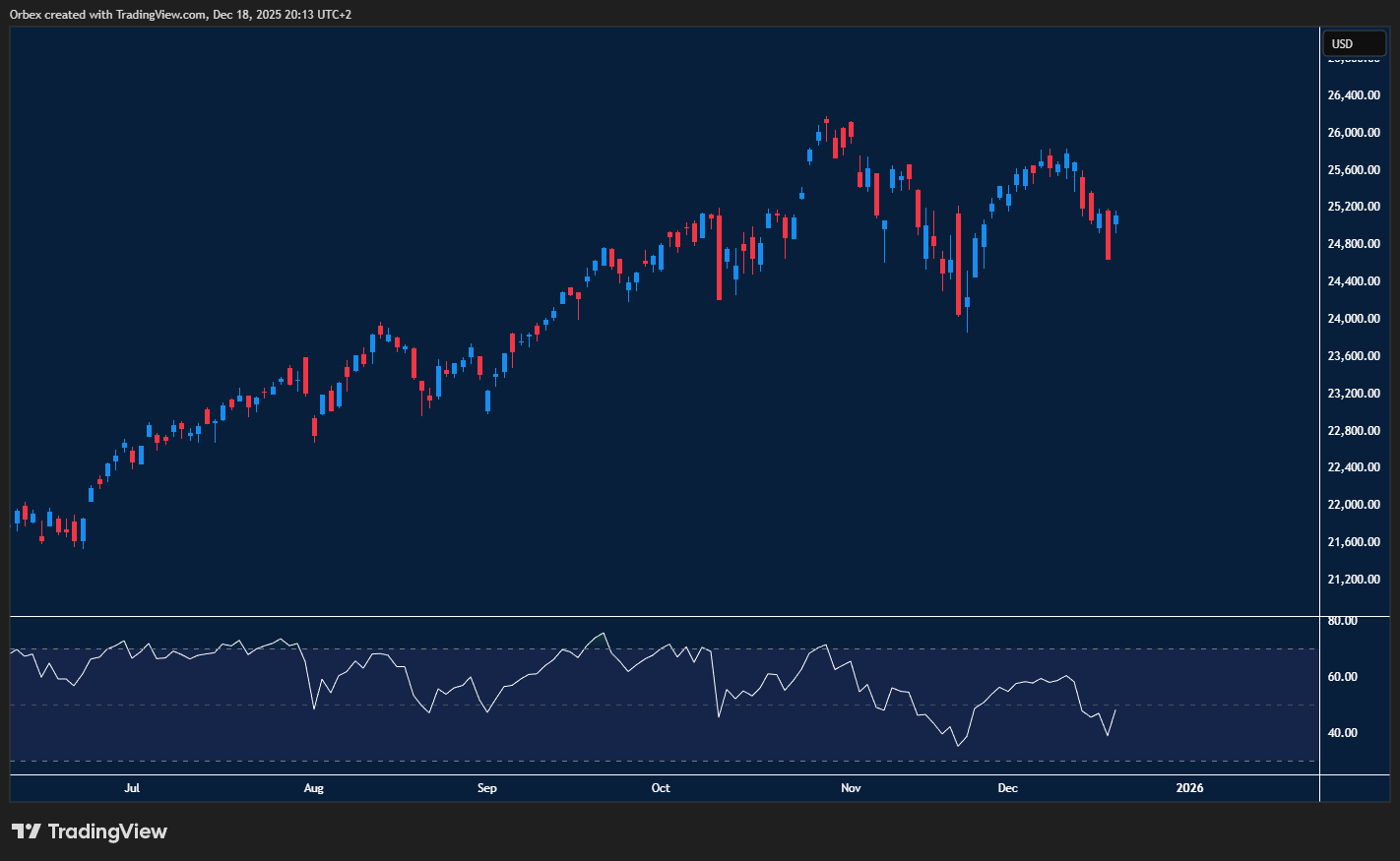This screenshot has height=861, width=1400.
Task: Click the Jul month label
Action: pos(132,788)
